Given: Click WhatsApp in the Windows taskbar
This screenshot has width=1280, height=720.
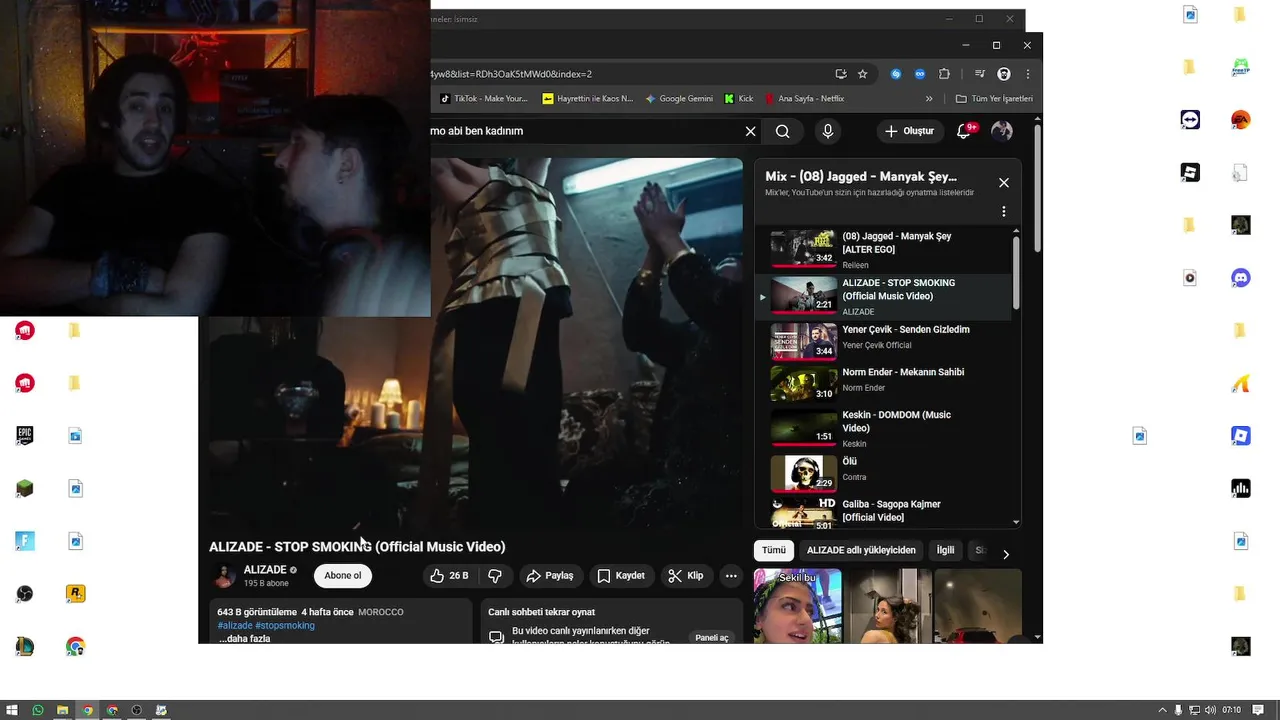Looking at the screenshot, I should [x=38, y=710].
